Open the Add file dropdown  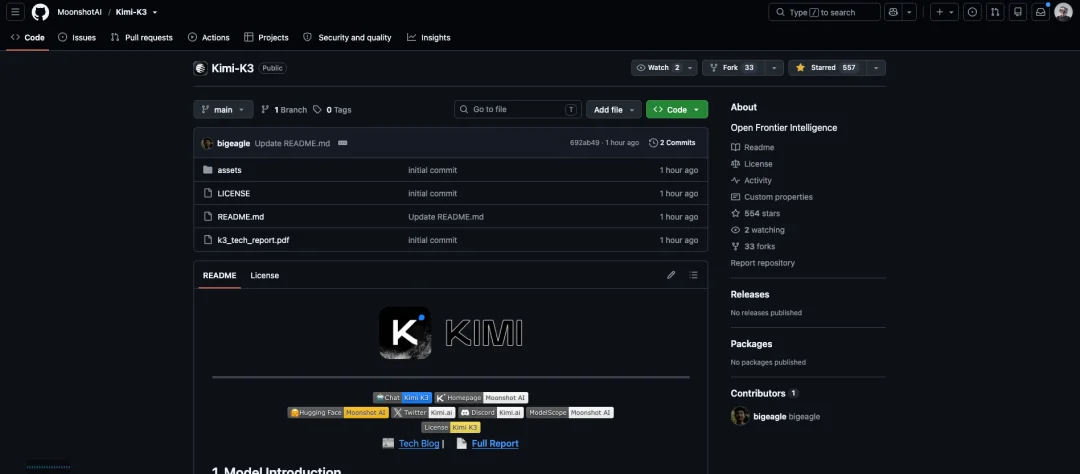click(614, 110)
